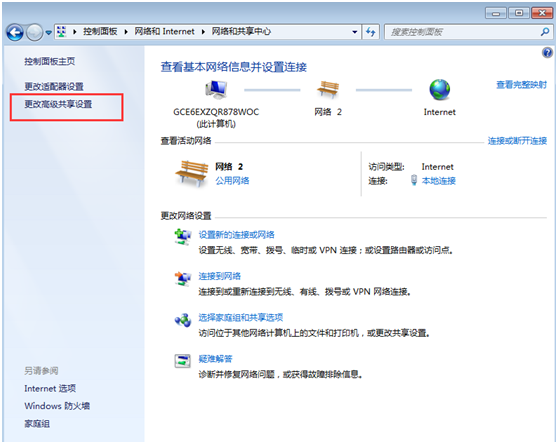Open the 疑难解答 link

(215, 359)
